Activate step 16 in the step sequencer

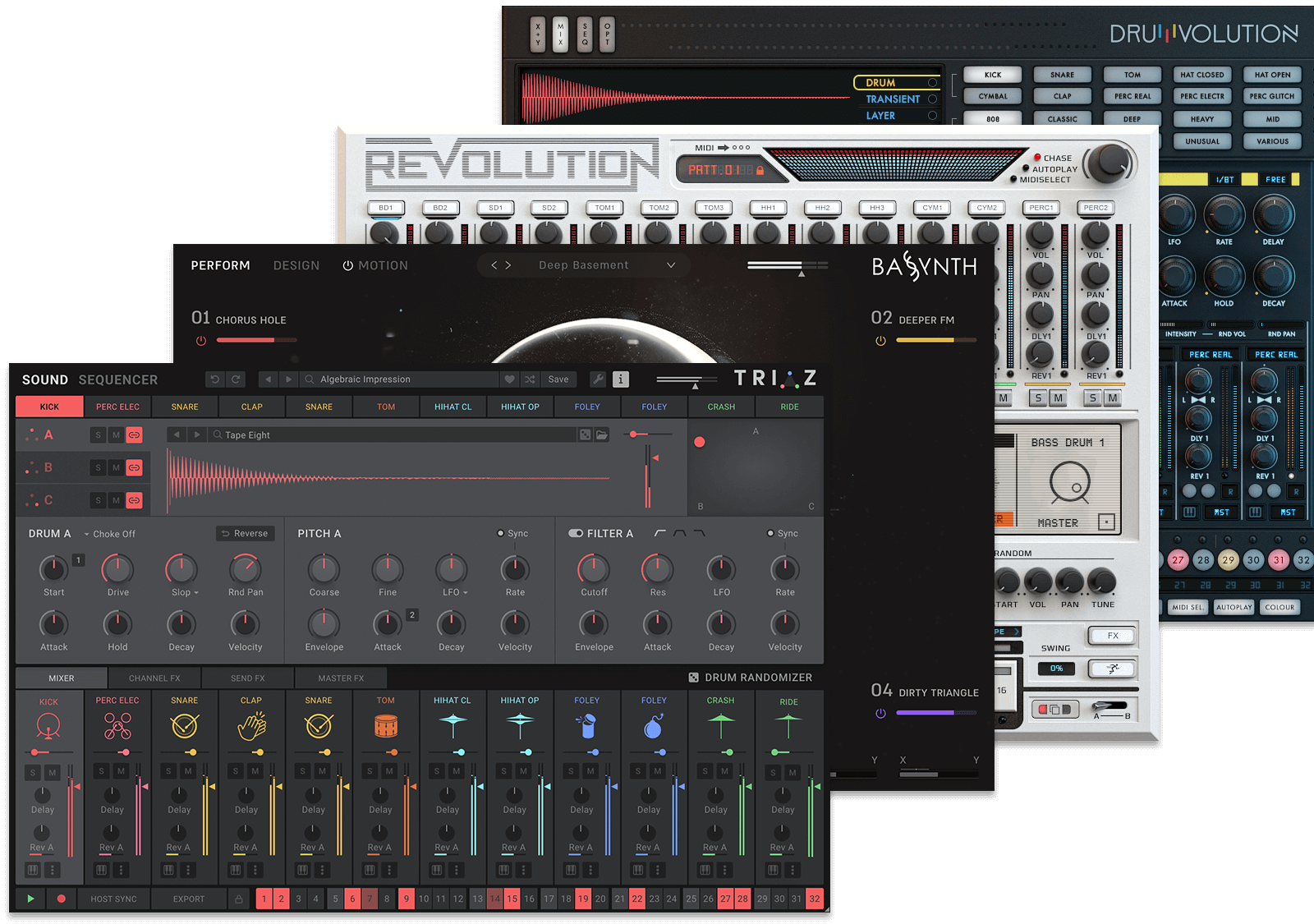coord(530,899)
